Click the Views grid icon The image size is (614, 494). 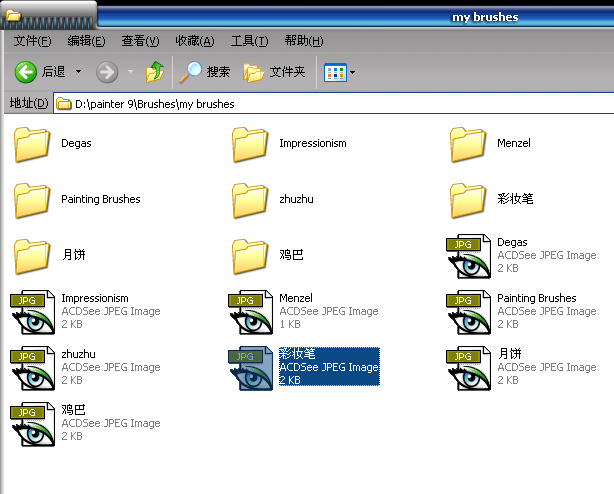pyautogui.click(x=335, y=72)
